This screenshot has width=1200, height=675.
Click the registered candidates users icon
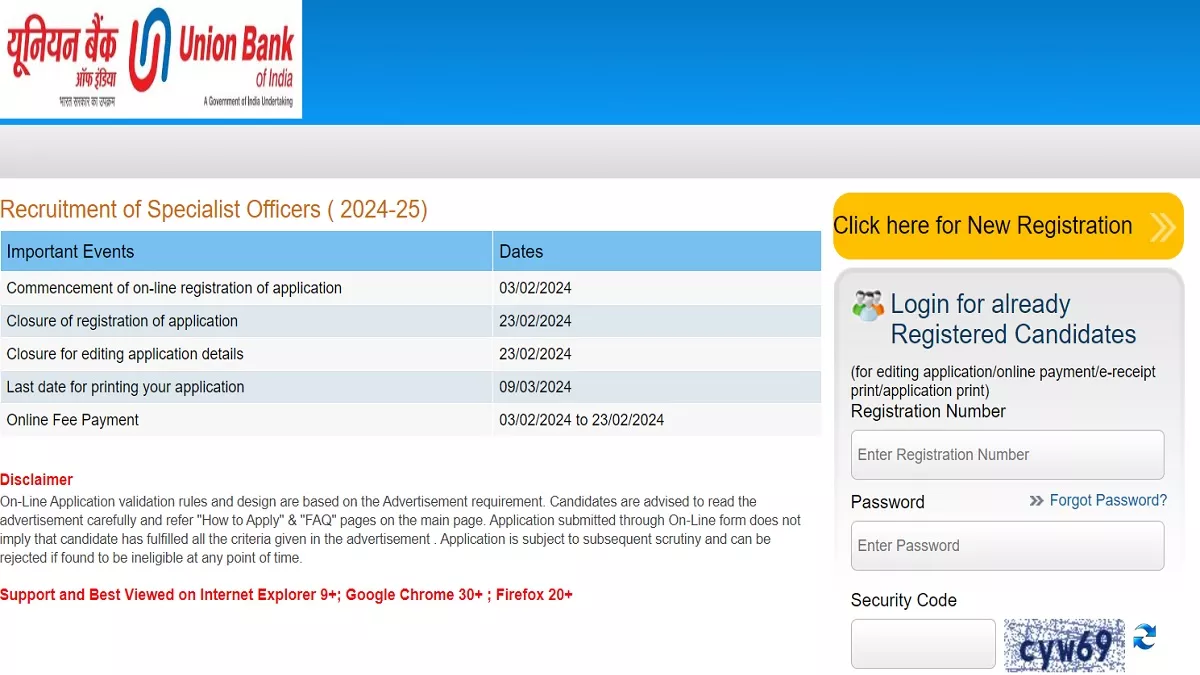click(868, 306)
